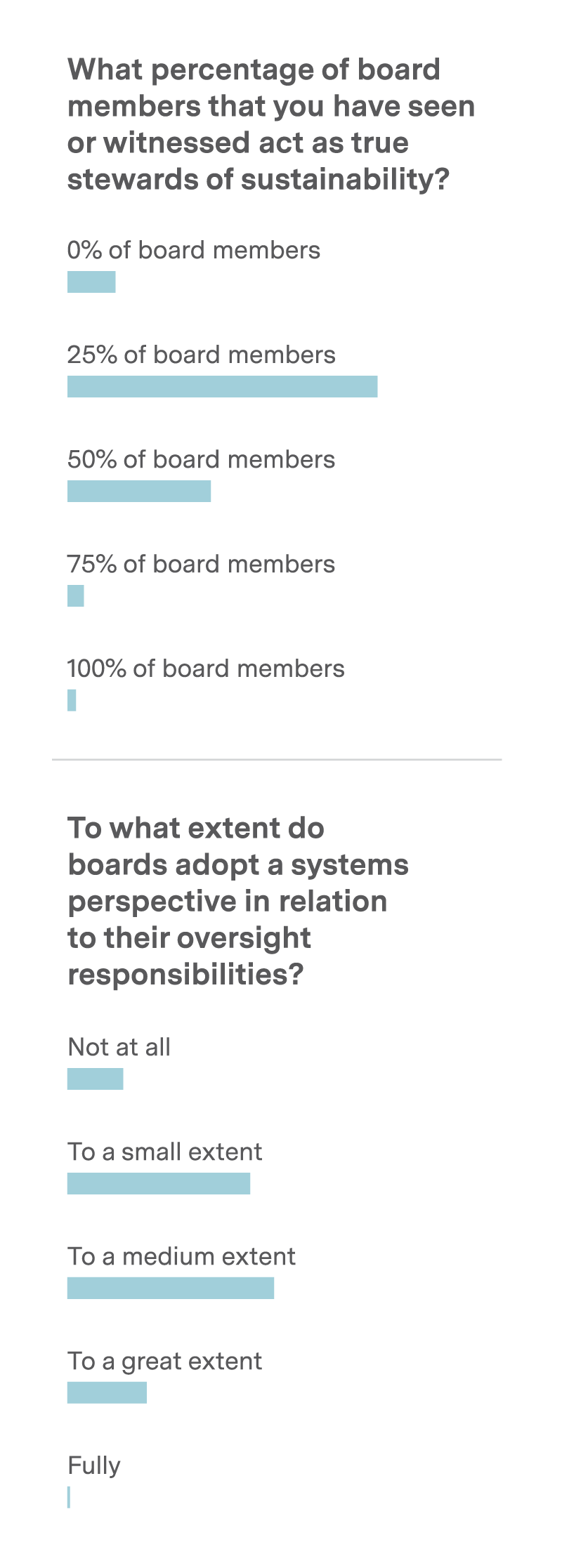
Task: Click the '100% of board members' bar
Action: coord(72,701)
